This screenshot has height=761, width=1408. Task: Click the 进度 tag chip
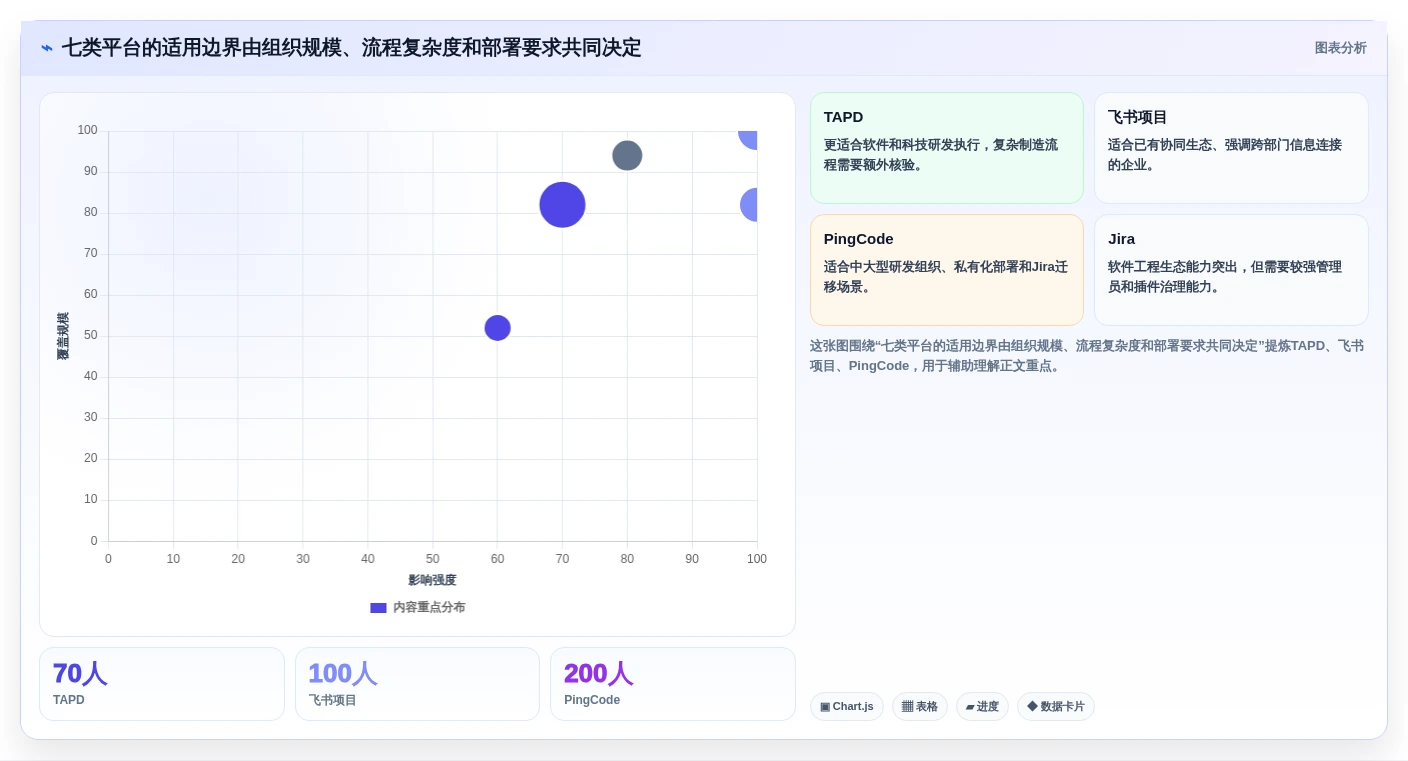982,707
